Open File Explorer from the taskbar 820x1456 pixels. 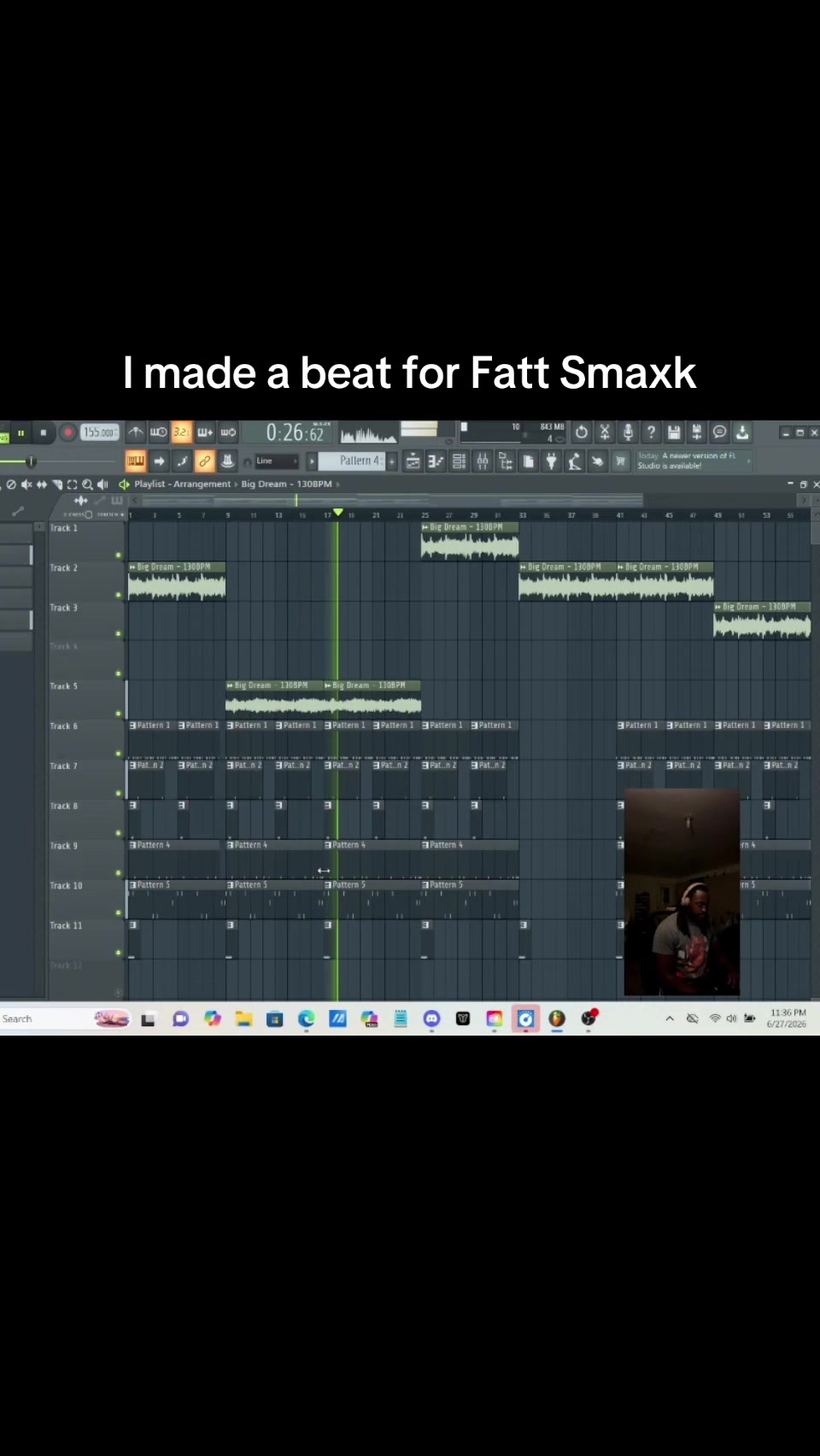tap(243, 1019)
